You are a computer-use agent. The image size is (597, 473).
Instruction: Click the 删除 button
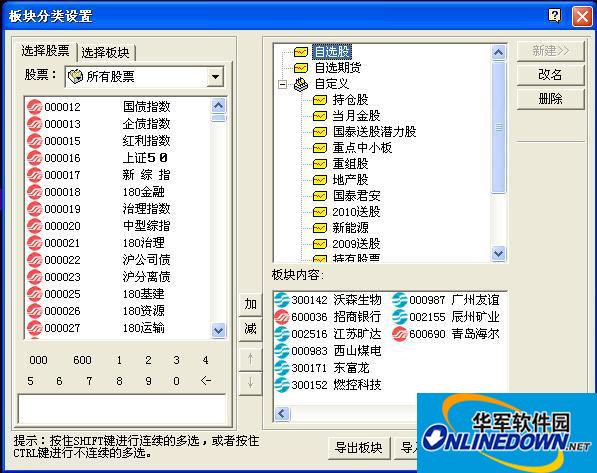coord(550,99)
